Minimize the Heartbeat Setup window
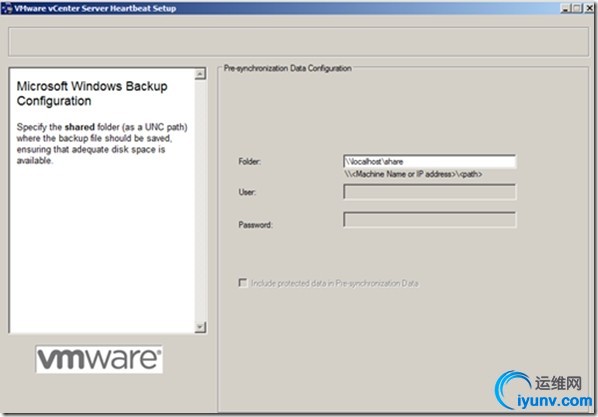The height and width of the screenshot is (417, 598). [565, 8]
